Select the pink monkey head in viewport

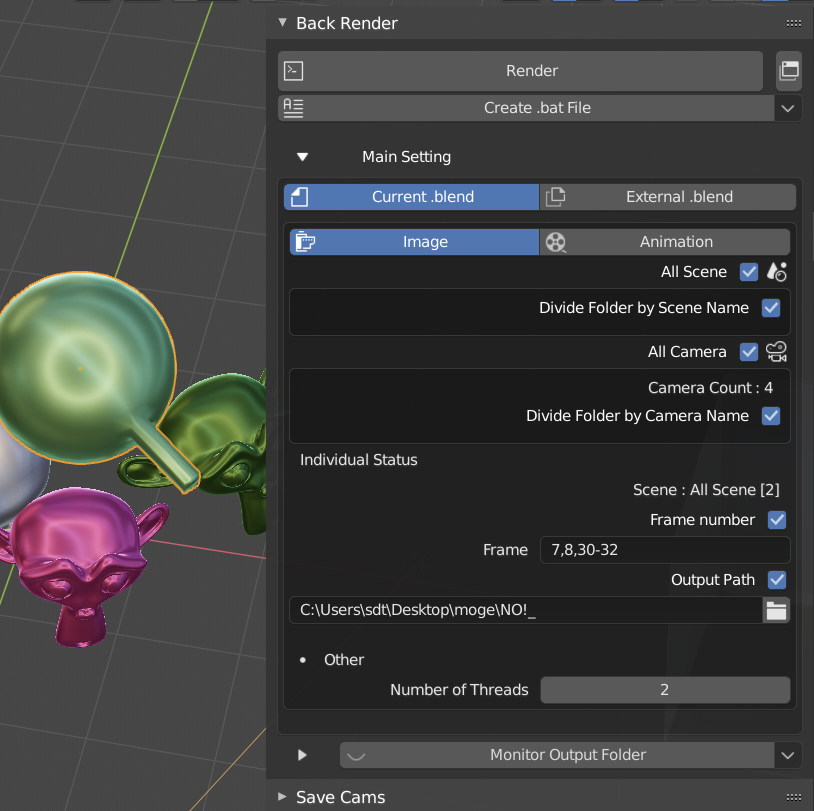(80, 561)
